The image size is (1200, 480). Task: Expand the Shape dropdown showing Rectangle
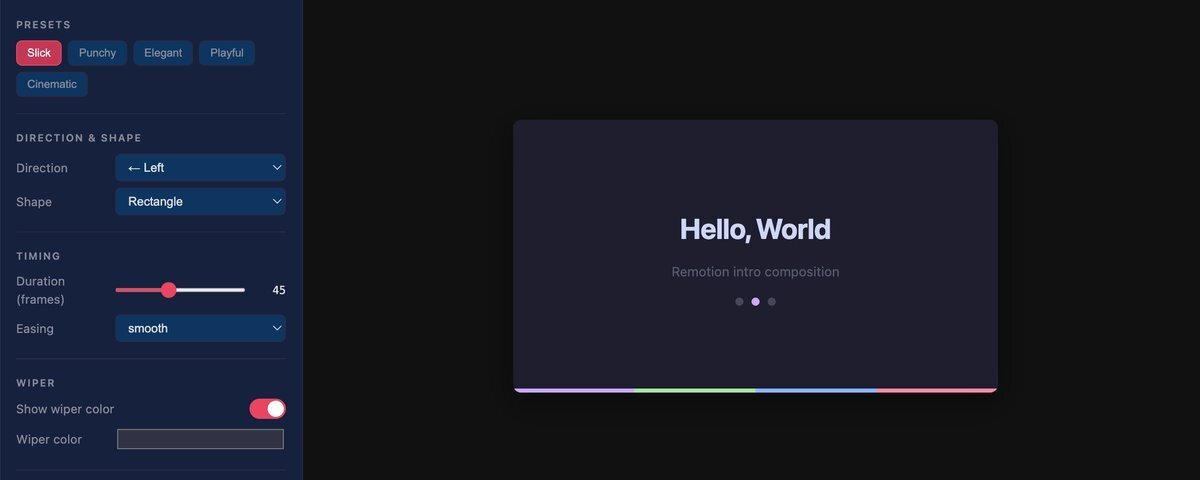(200, 202)
